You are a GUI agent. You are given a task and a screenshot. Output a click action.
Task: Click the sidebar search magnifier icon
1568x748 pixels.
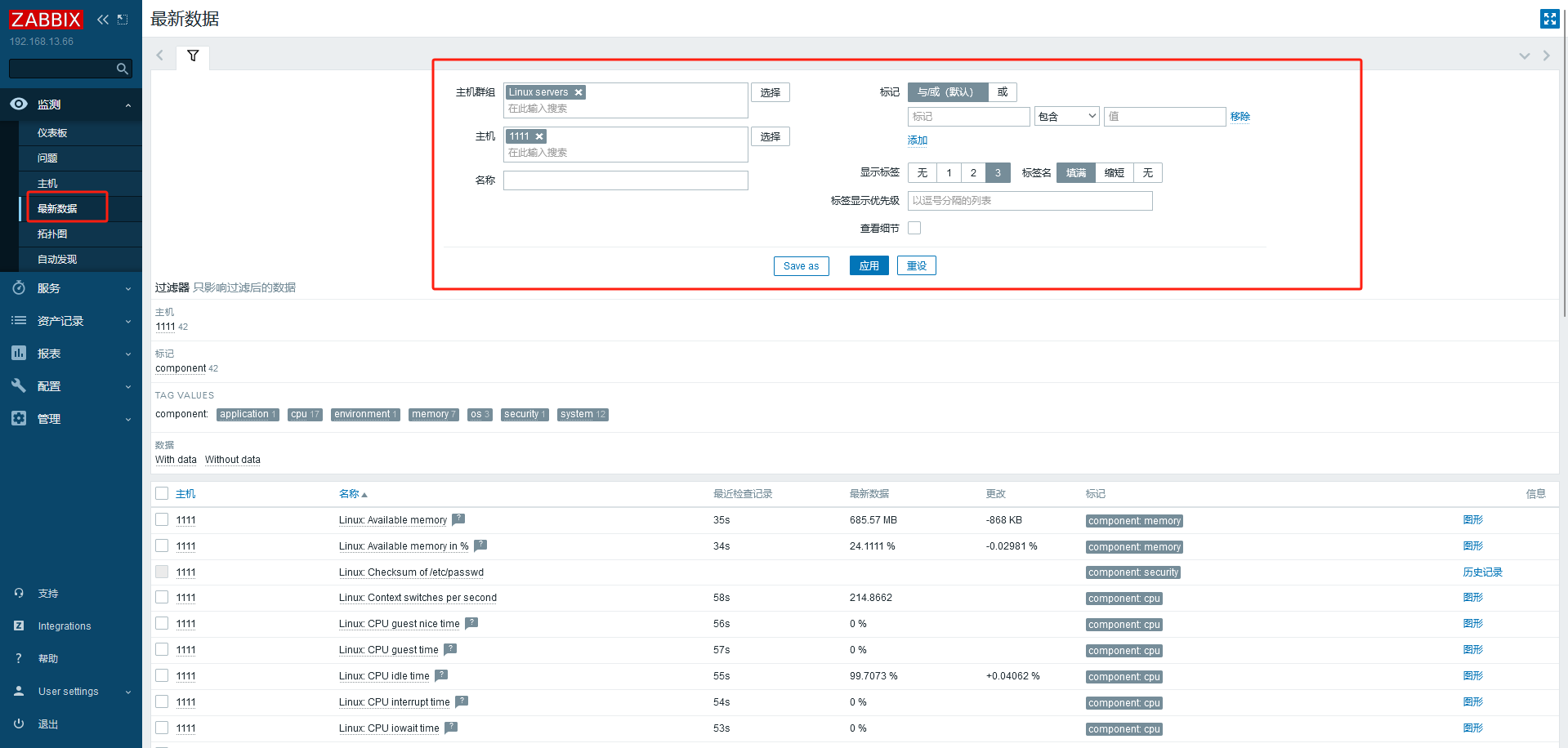click(122, 69)
